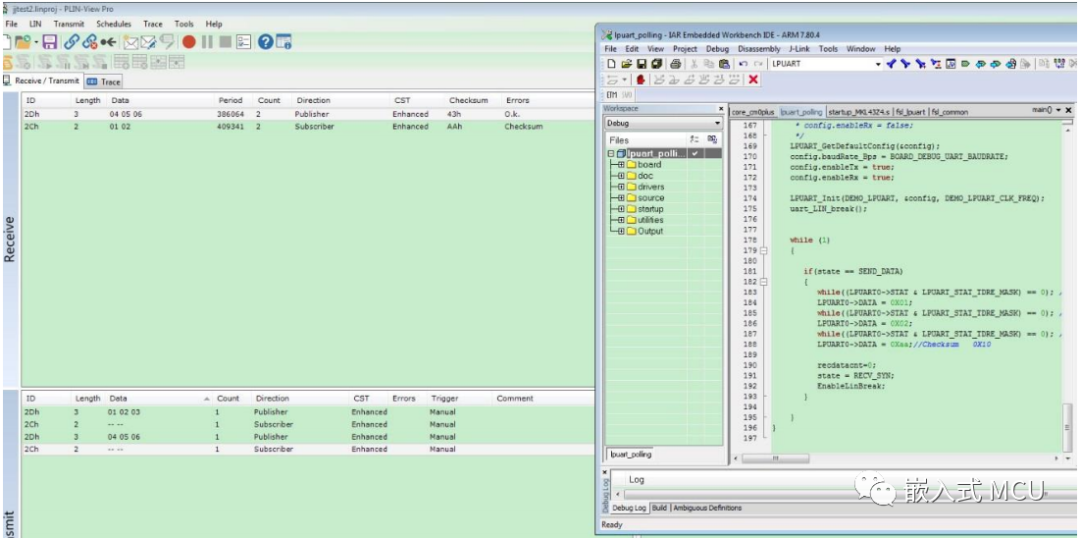Image resolution: width=1080 pixels, height=538 pixels.
Task: Open the Project menu in IAR
Action: tap(685, 49)
